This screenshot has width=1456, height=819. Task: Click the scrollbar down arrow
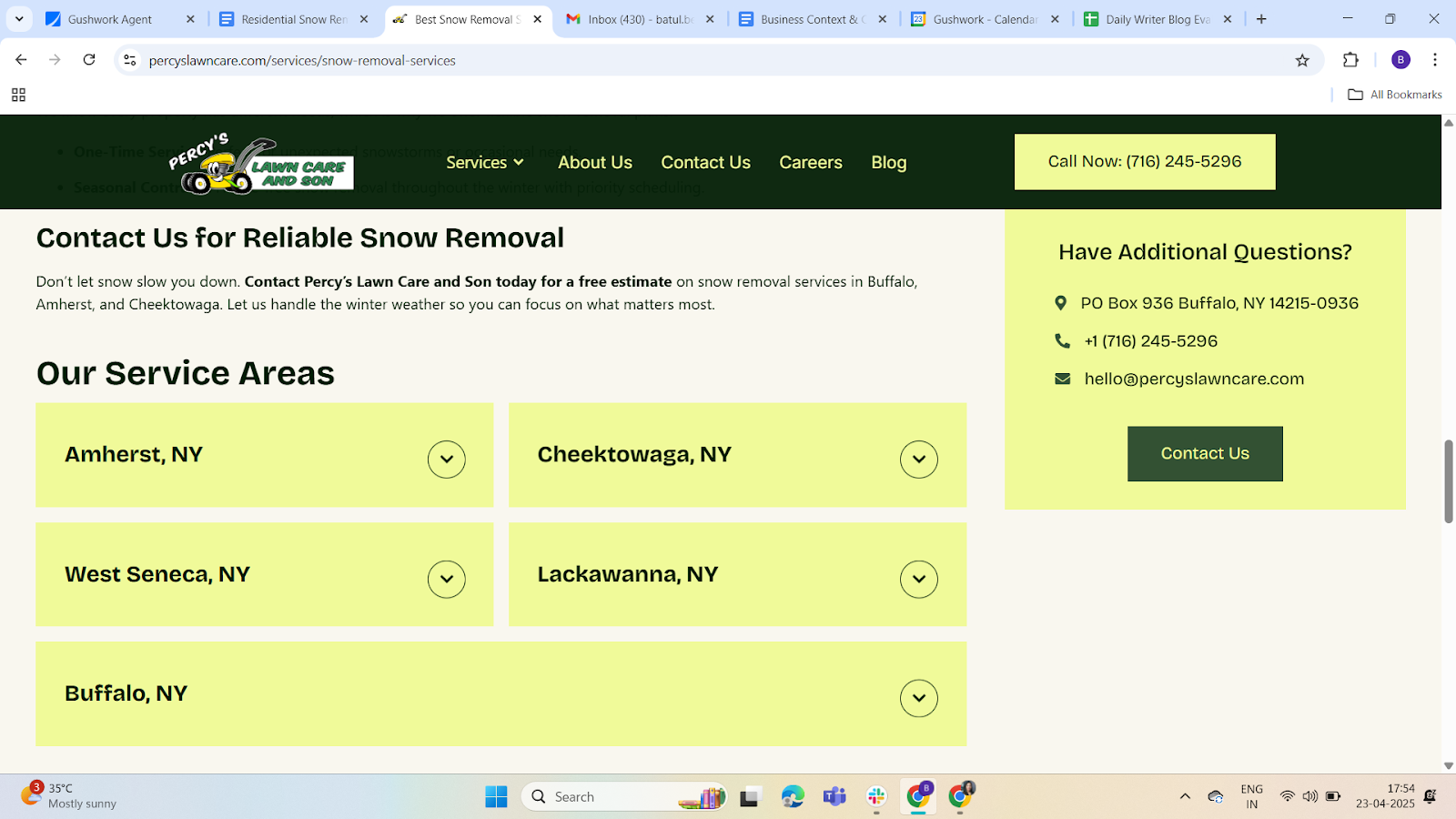coord(1449,766)
